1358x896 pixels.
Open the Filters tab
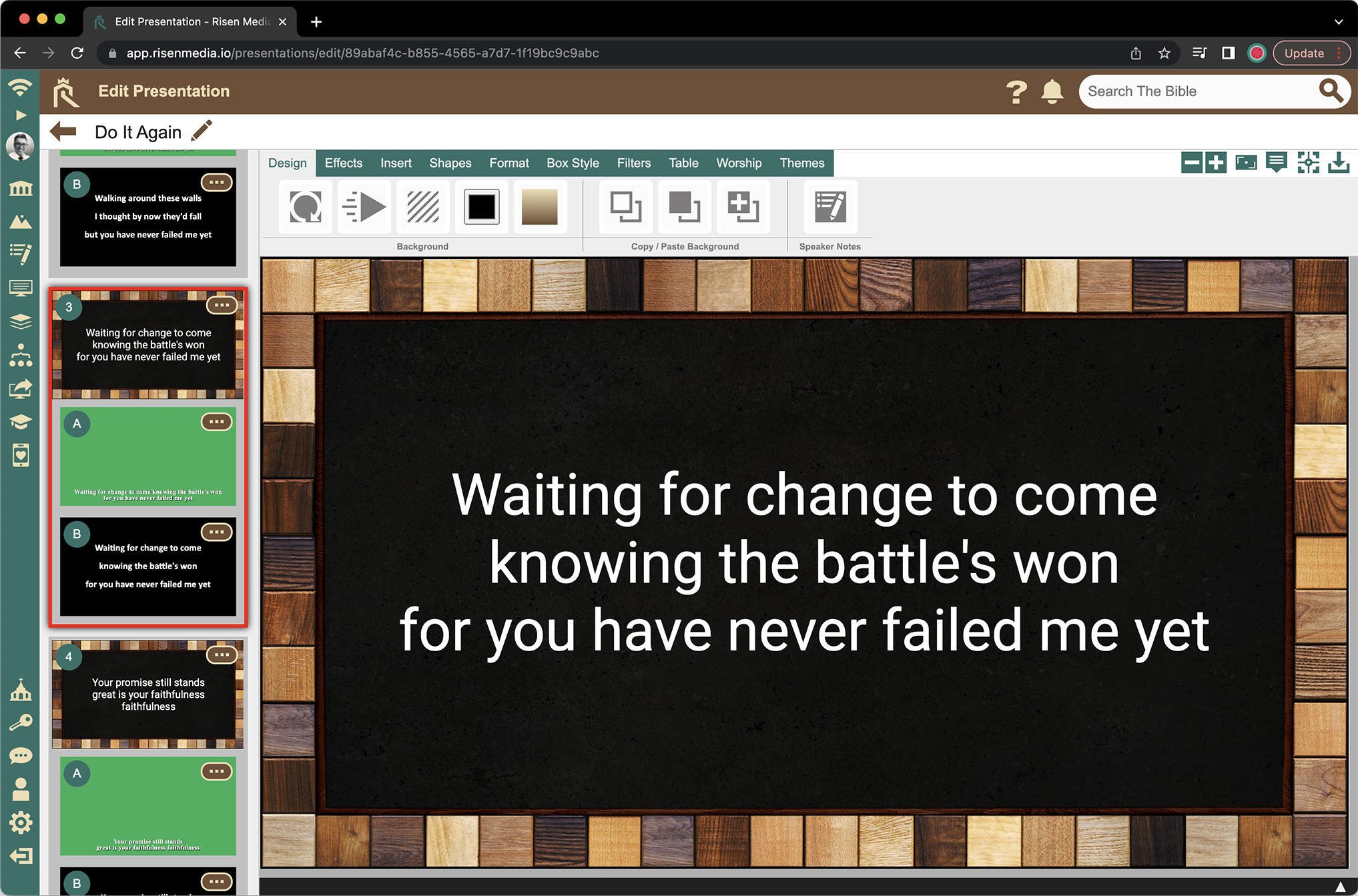click(x=634, y=163)
